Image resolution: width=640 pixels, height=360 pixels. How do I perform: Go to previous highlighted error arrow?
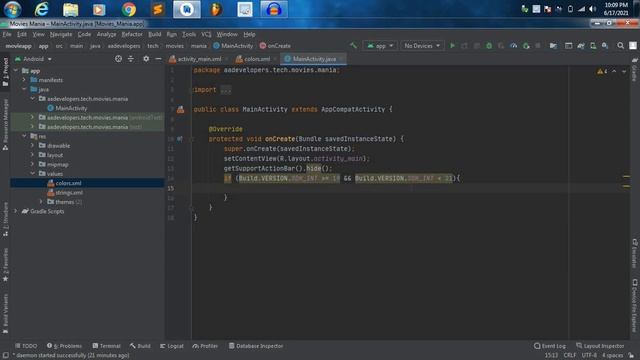(x=614, y=71)
